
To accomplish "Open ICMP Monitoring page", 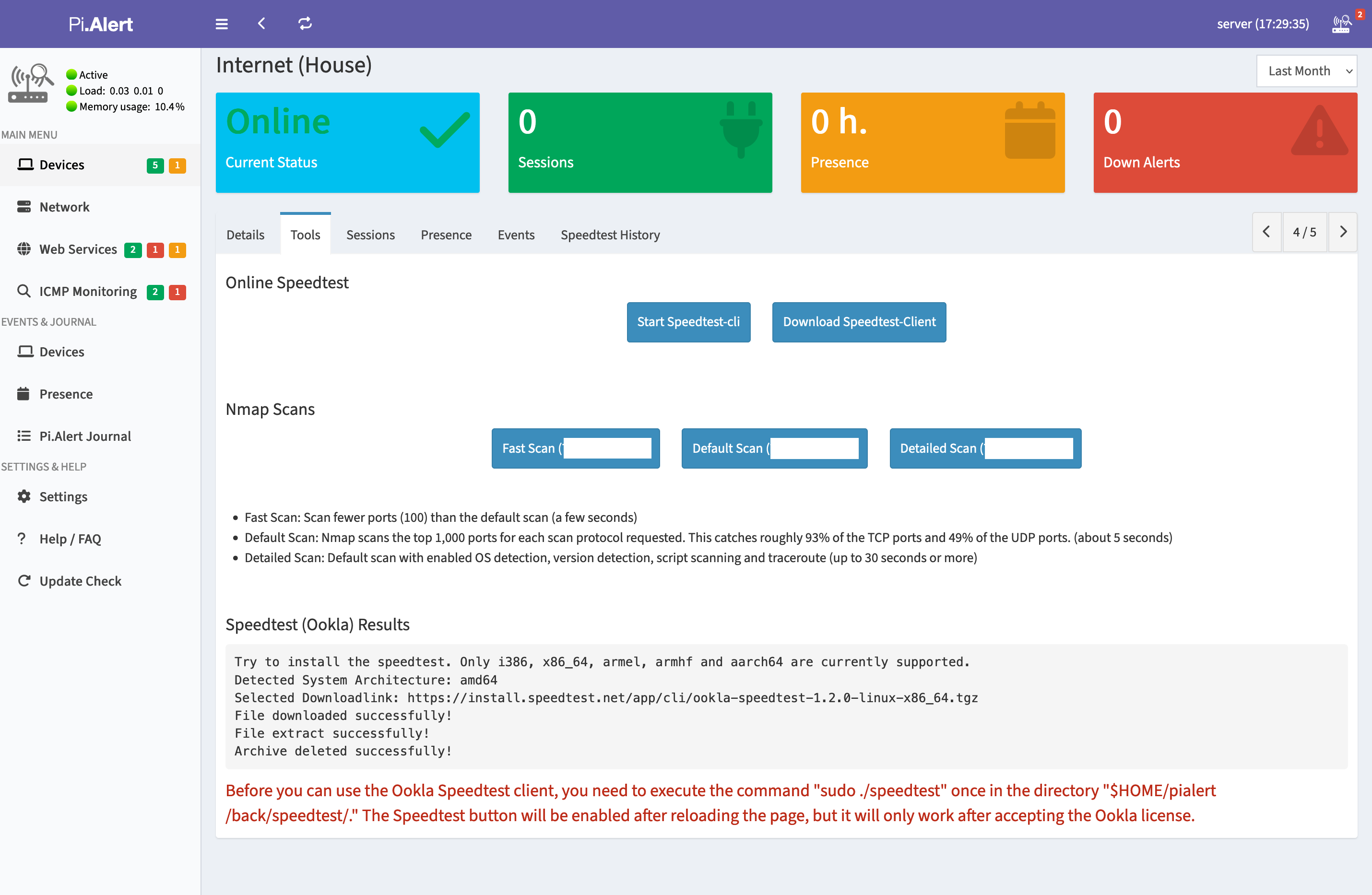I will 88,292.
